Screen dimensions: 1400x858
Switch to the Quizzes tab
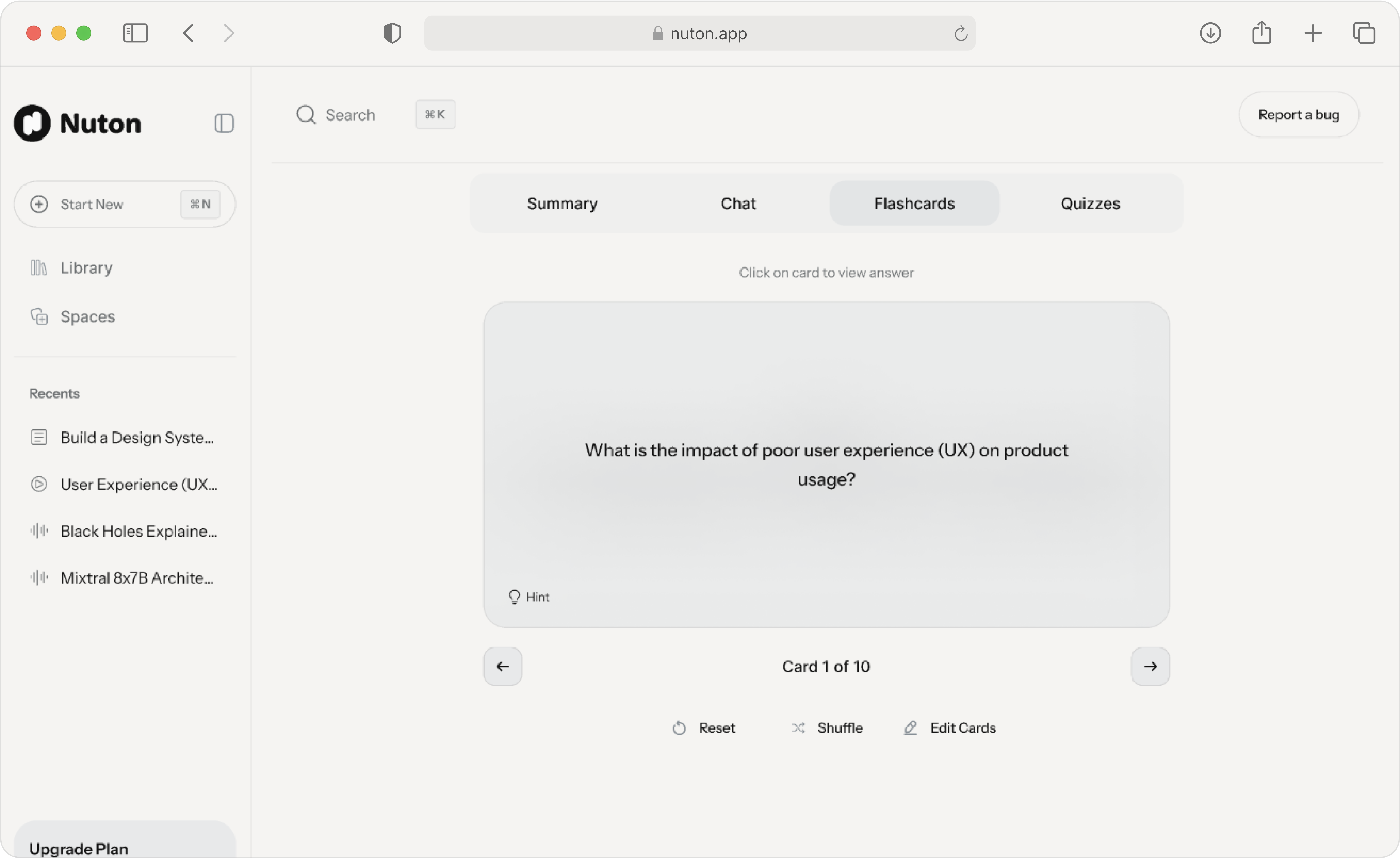coord(1090,203)
